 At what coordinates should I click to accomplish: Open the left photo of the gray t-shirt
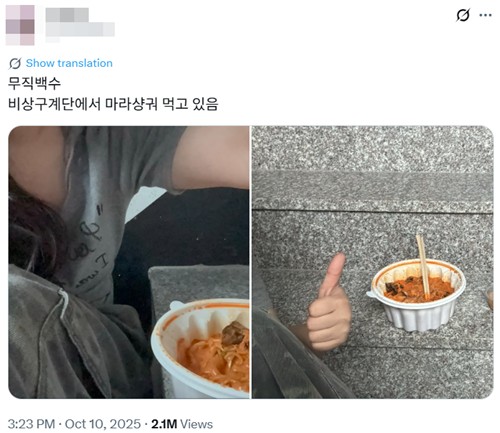click(x=129, y=262)
